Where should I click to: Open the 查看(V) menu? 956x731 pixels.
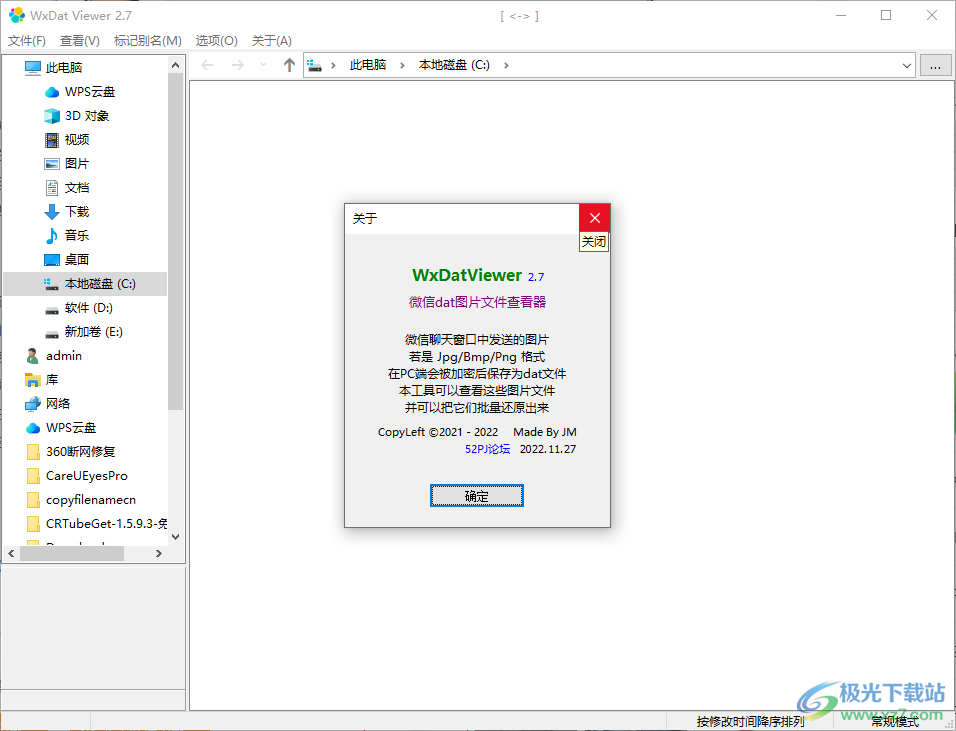point(80,40)
